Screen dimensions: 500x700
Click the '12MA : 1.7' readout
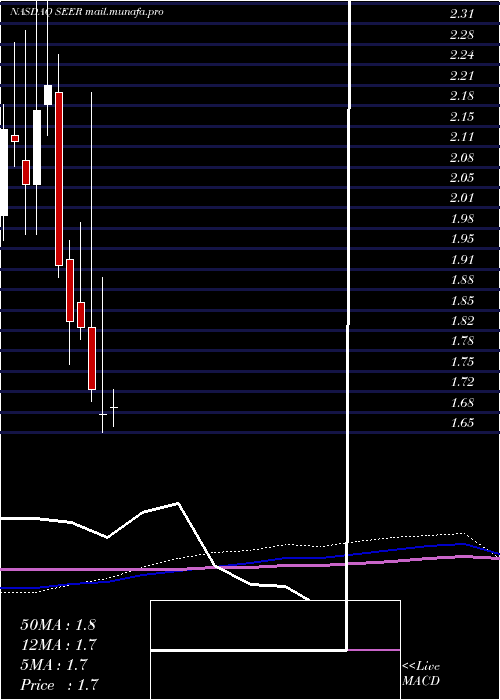[x=58, y=645]
